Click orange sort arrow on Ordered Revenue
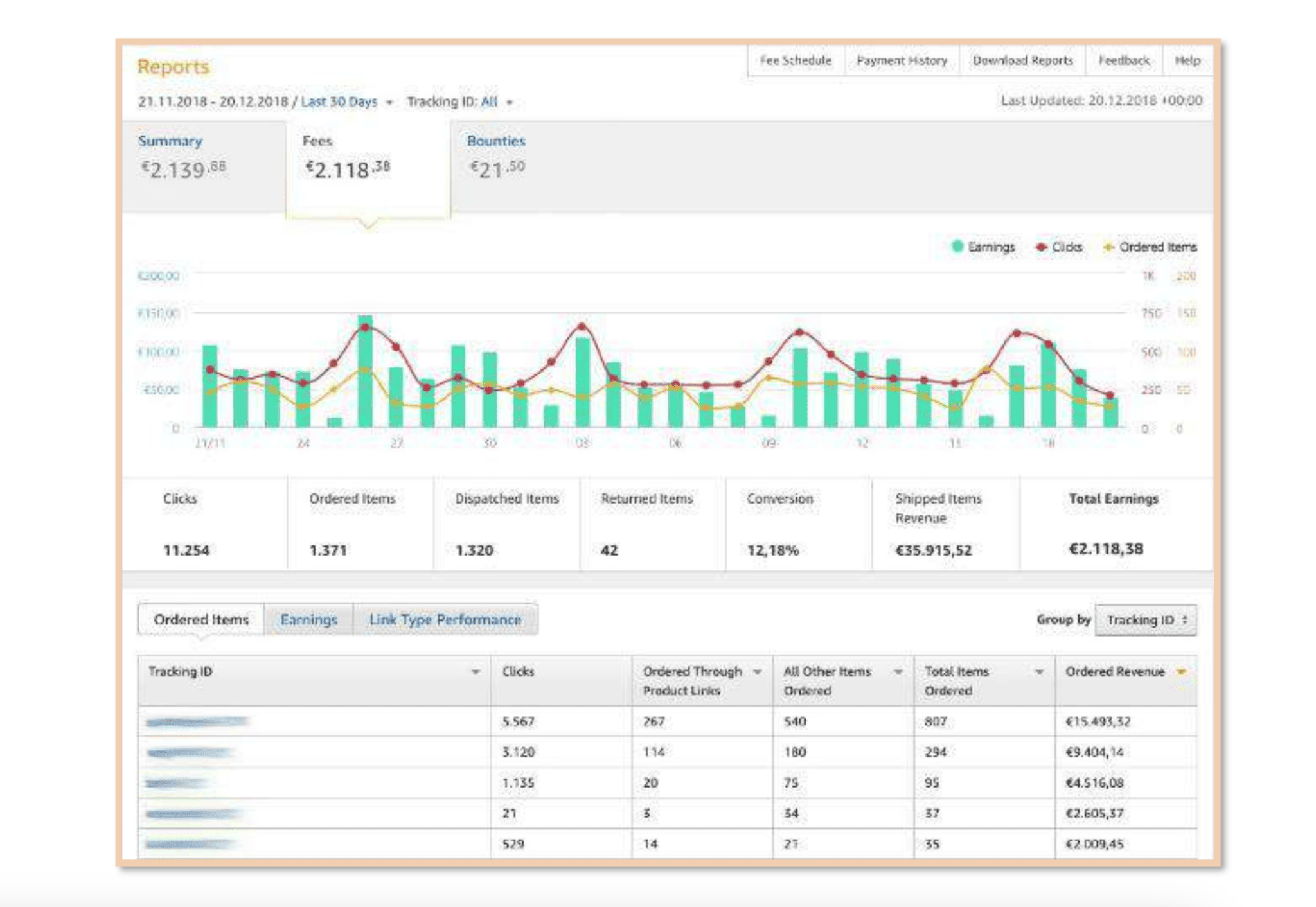 click(1181, 672)
